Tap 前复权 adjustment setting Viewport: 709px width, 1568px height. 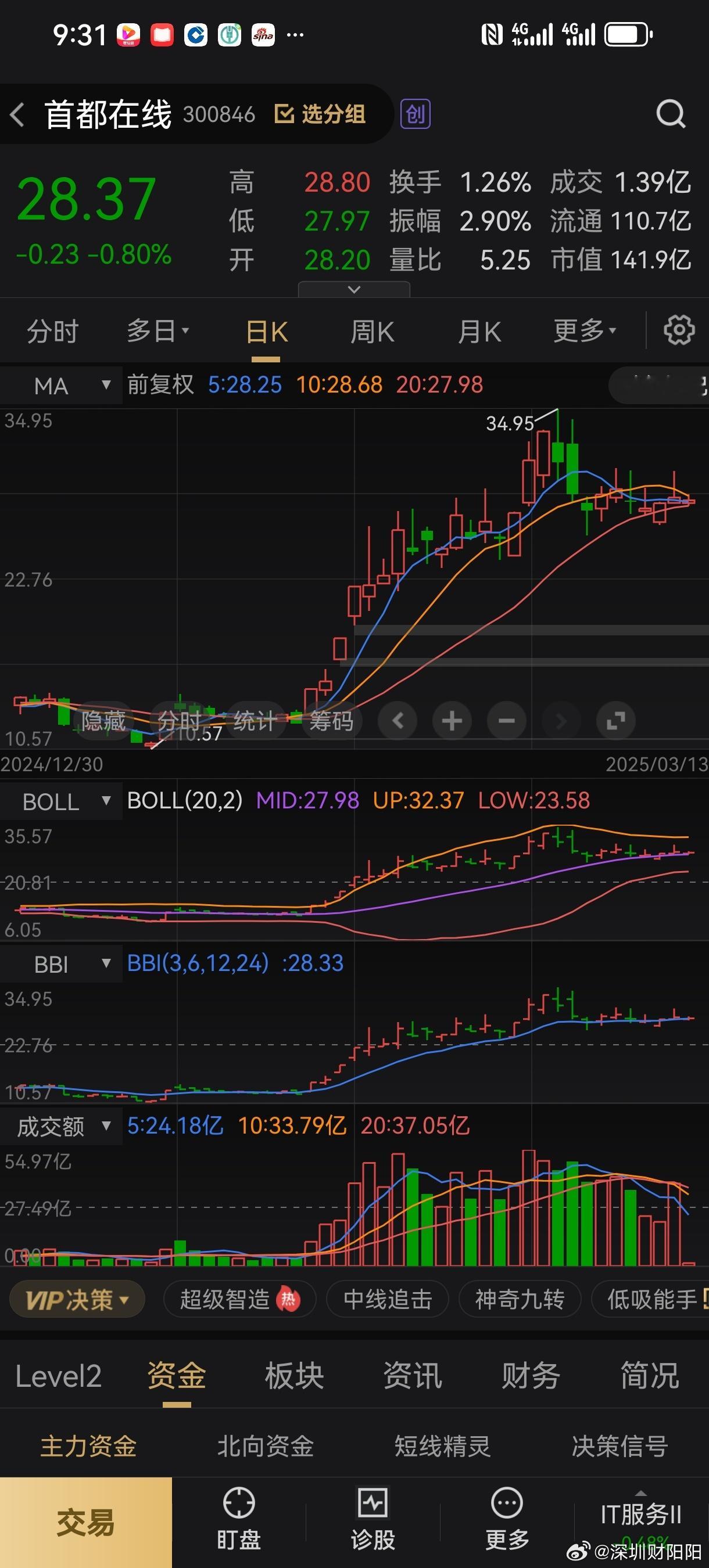pos(160,384)
